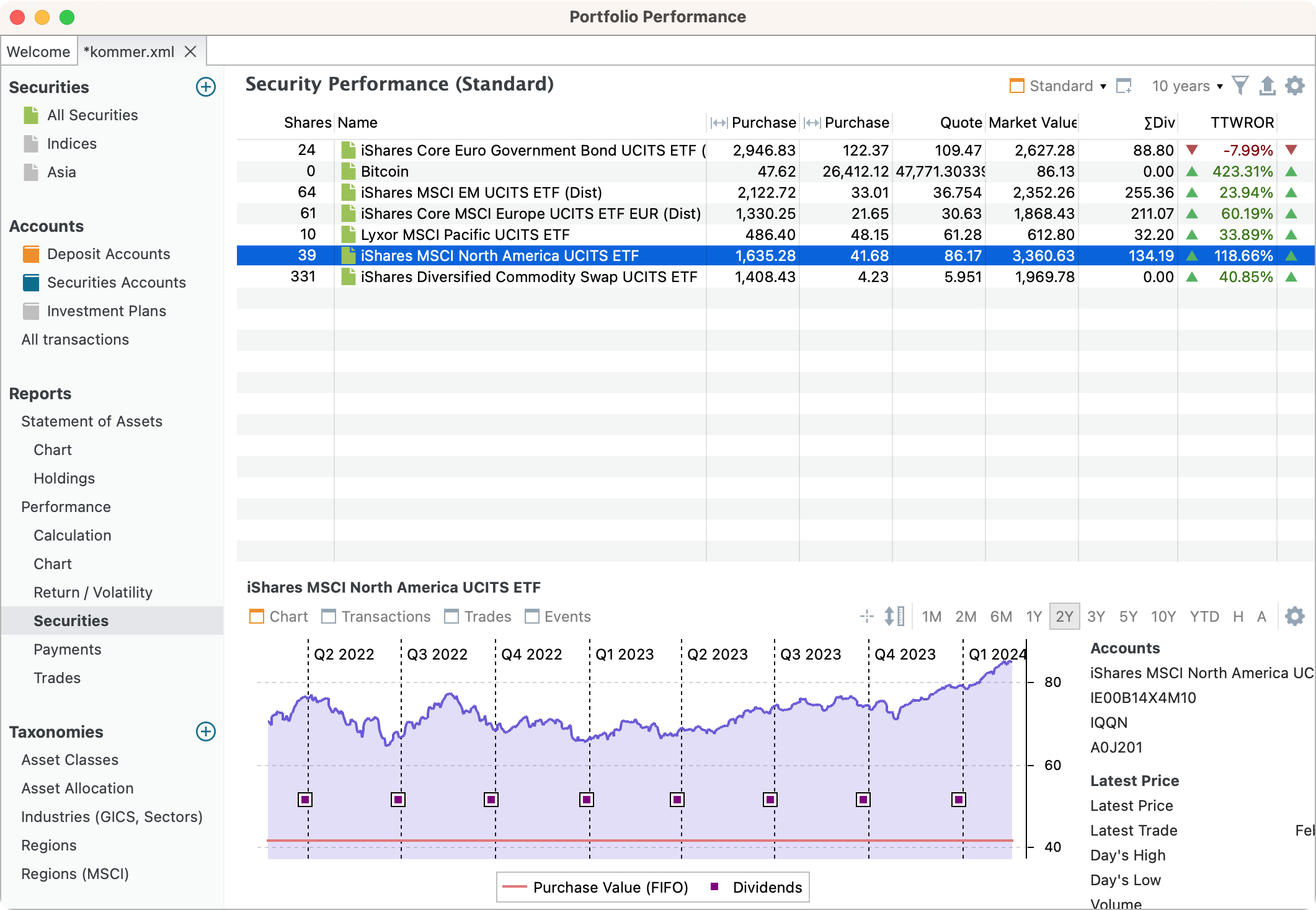
Task: Open the filter funnel icon
Action: tap(1240, 86)
